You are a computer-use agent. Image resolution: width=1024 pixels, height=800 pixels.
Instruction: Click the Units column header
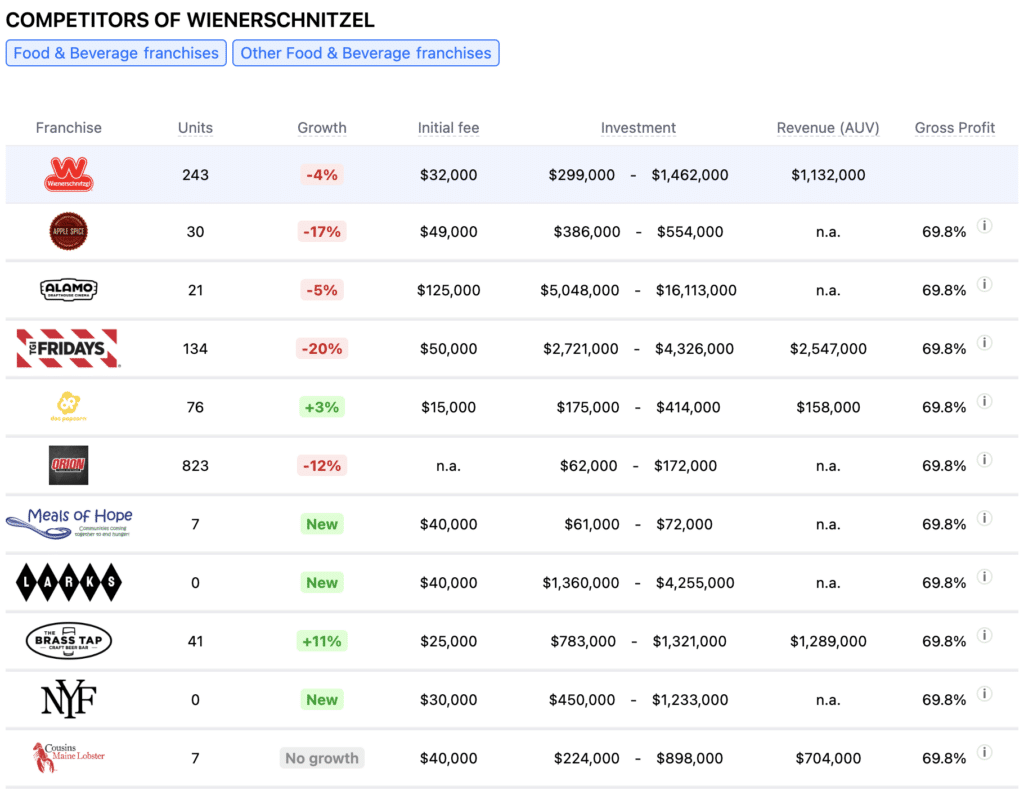pyautogui.click(x=195, y=127)
